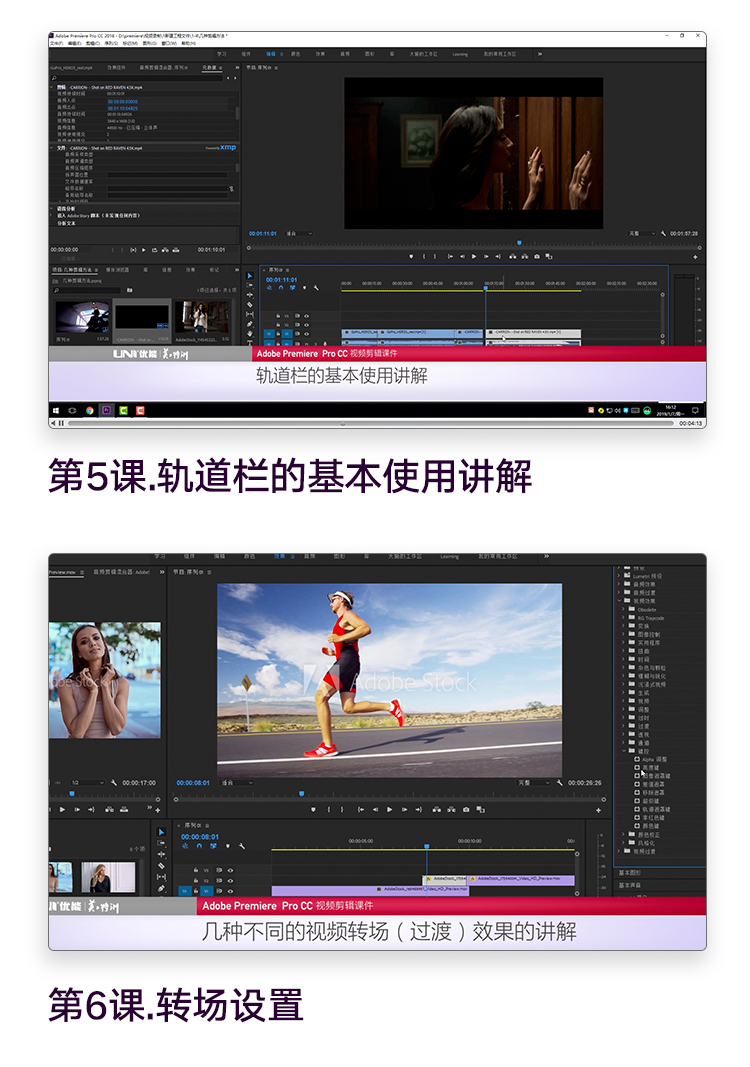The width and height of the screenshot is (750, 1067).
Task: Select Track Select Forward tool, lesson 5
Action: pos(249,285)
